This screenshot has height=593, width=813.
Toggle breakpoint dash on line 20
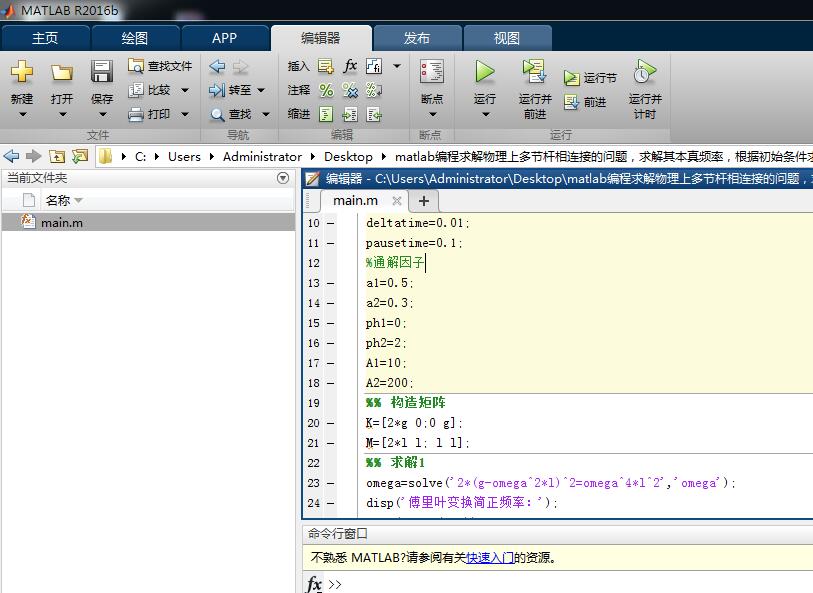click(330, 423)
